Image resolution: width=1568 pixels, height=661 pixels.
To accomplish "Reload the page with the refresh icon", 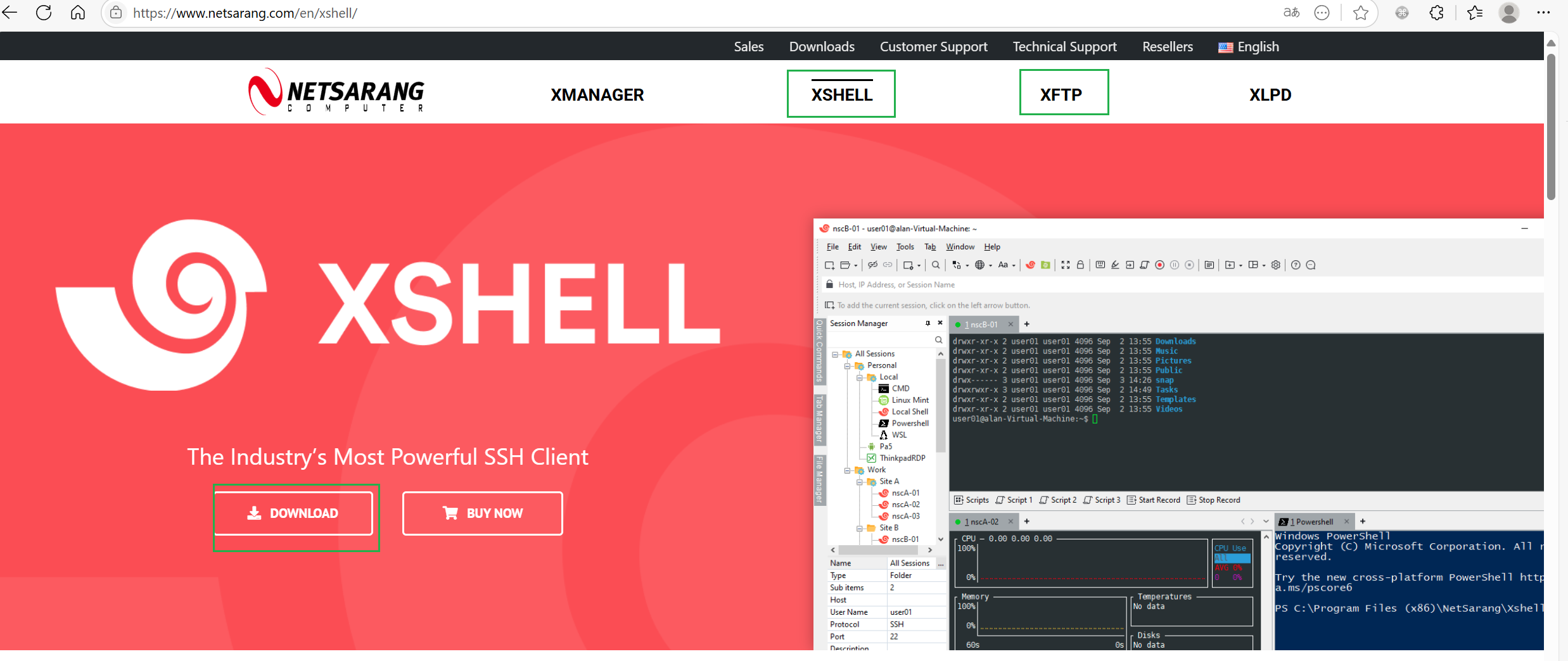I will tap(44, 13).
